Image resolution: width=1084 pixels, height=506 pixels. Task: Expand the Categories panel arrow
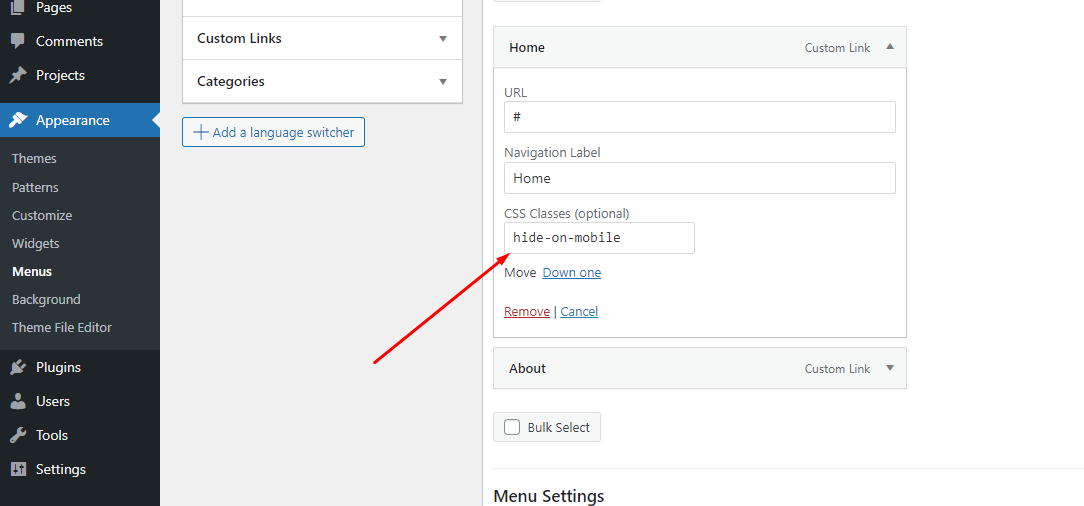pyautogui.click(x=443, y=82)
